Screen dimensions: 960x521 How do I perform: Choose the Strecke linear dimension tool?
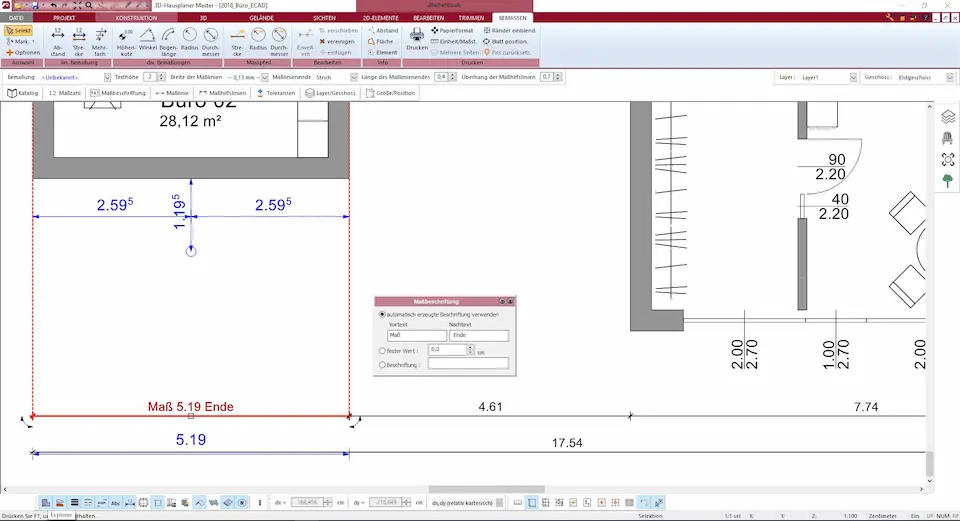pyautogui.click(x=79, y=42)
